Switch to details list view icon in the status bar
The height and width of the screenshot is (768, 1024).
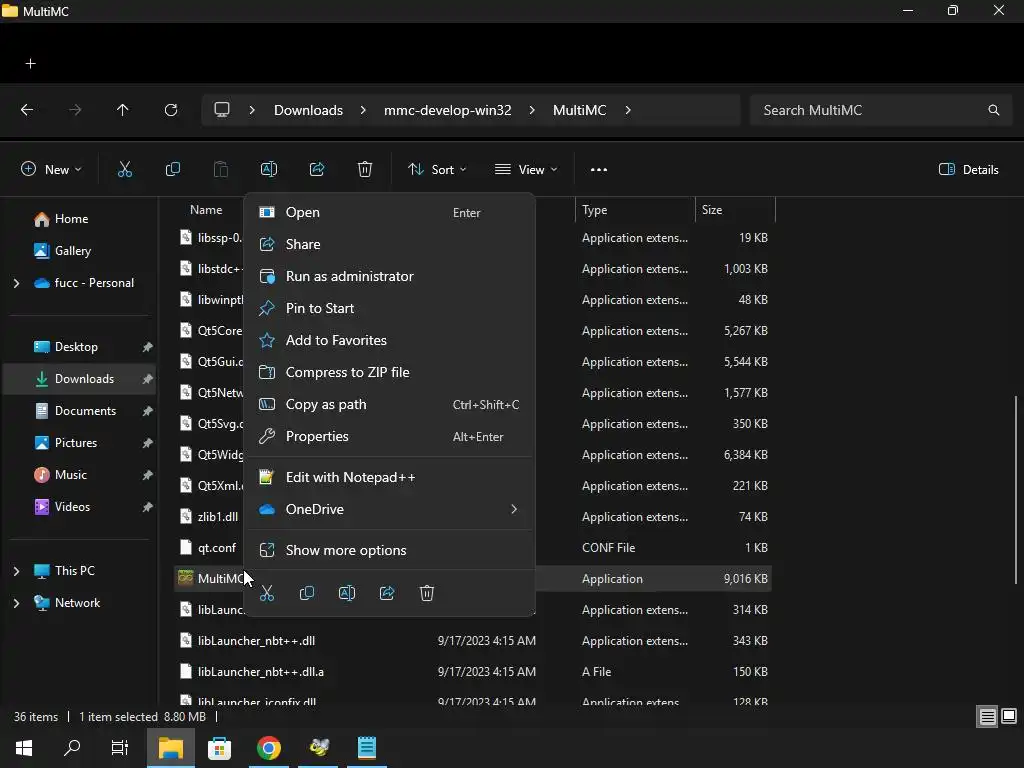987,717
